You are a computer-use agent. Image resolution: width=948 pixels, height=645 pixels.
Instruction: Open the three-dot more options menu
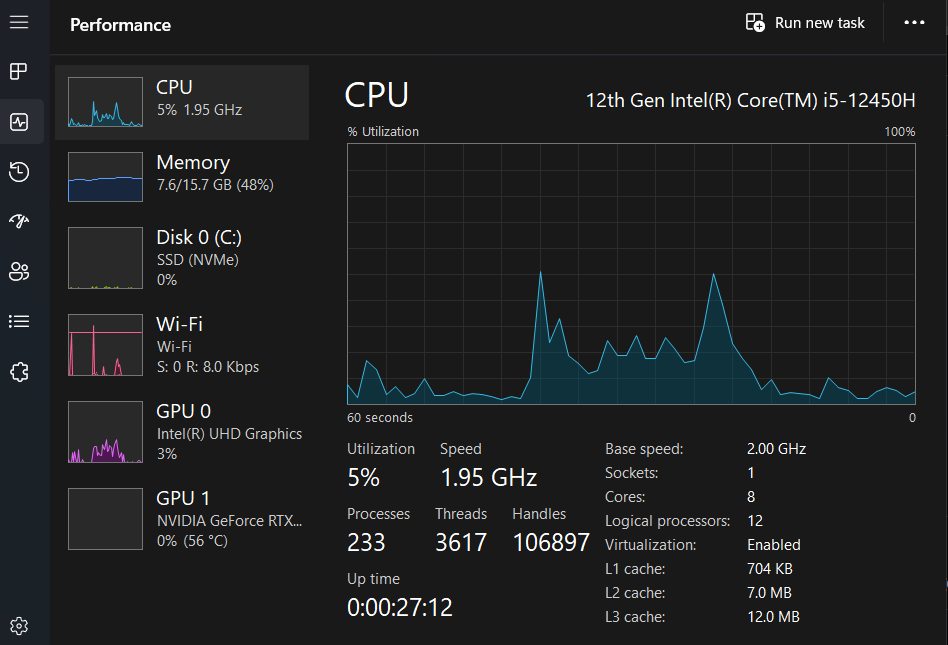point(914,22)
